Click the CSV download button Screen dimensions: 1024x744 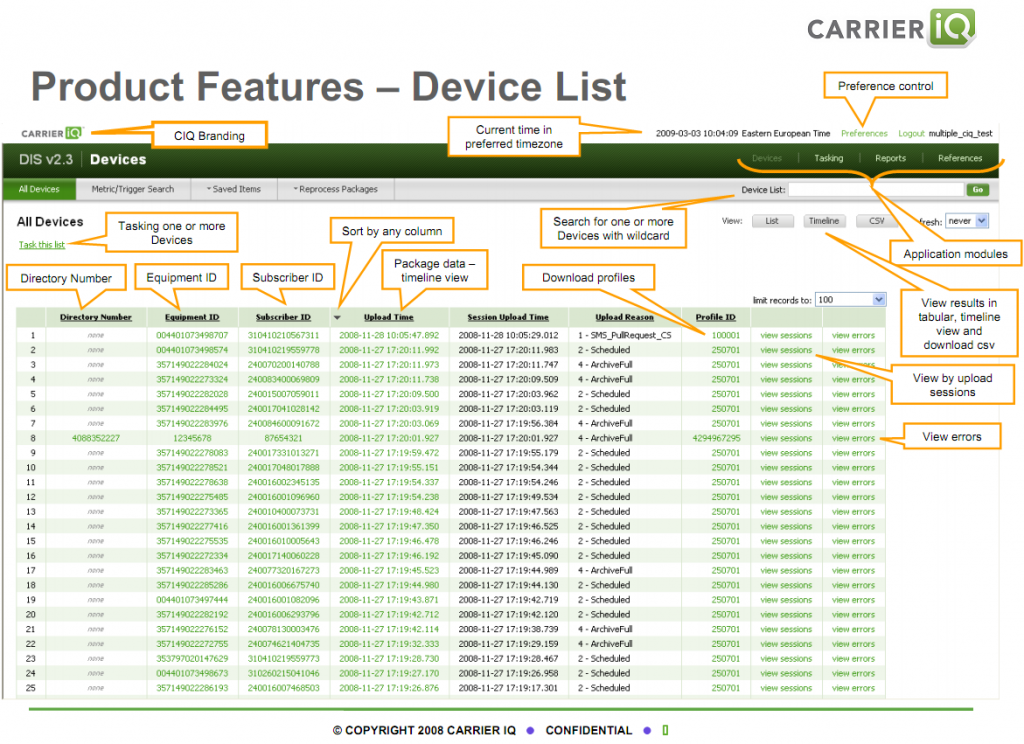(x=877, y=221)
